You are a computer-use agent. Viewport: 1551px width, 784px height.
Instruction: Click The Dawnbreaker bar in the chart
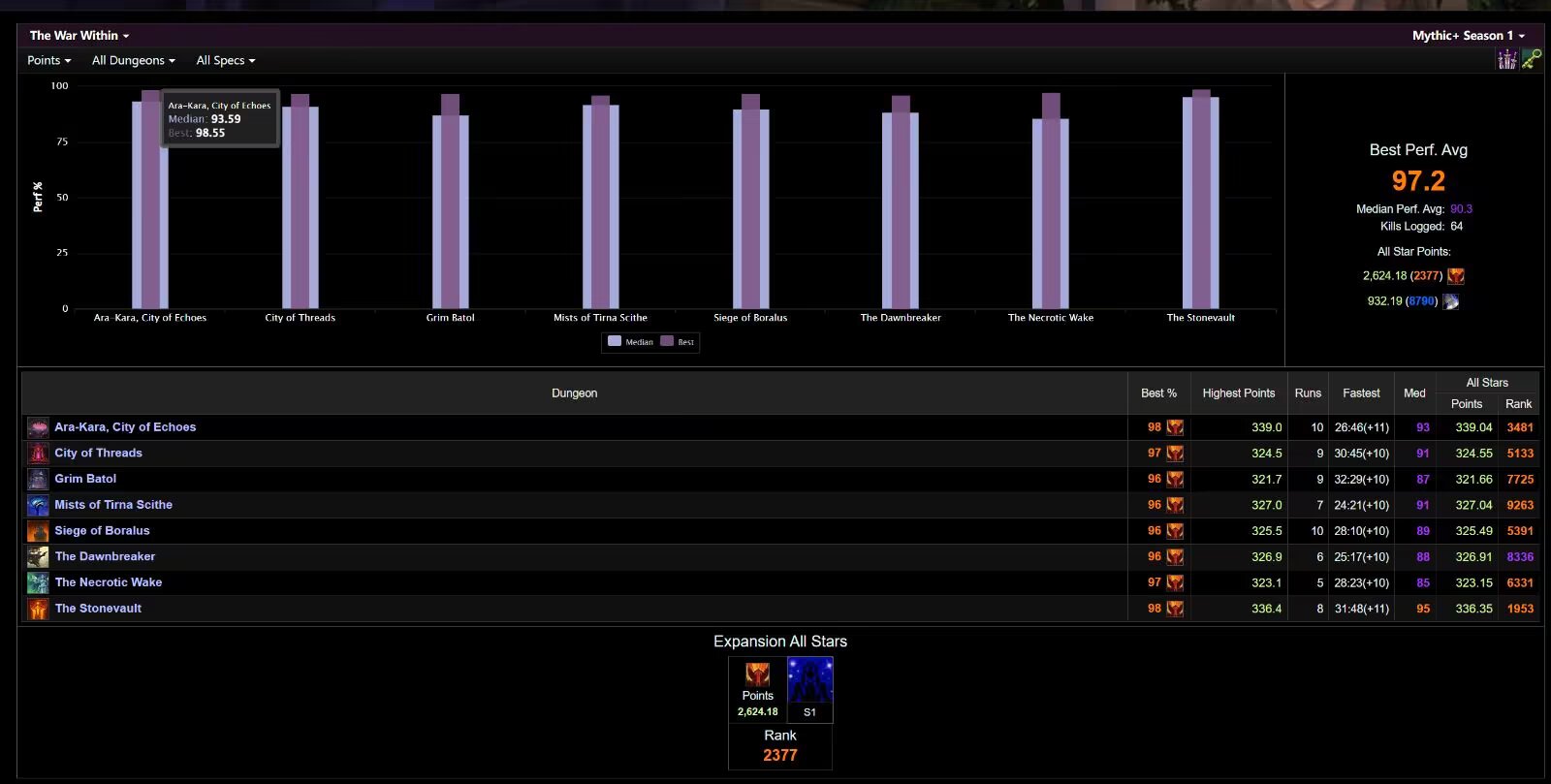[x=901, y=208]
